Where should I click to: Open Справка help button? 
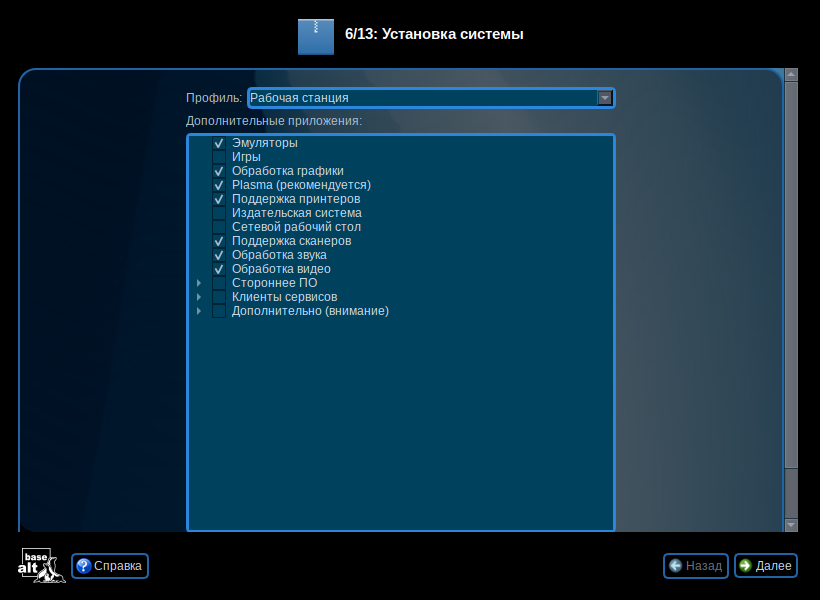point(110,566)
